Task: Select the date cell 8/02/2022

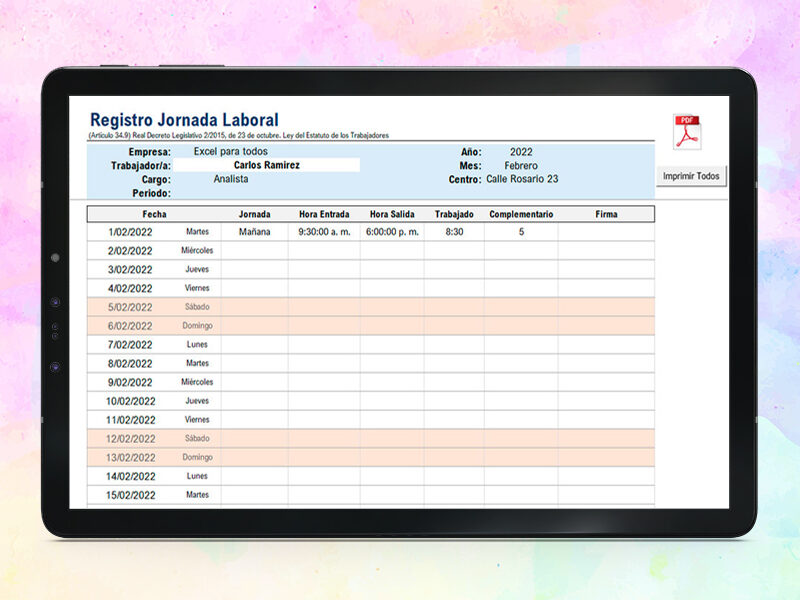Action: point(130,364)
